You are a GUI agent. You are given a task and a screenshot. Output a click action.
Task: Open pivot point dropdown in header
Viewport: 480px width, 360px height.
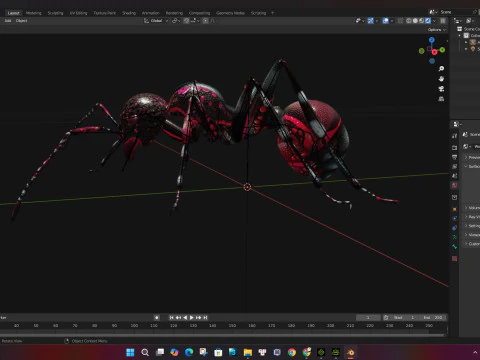click(176, 21)
